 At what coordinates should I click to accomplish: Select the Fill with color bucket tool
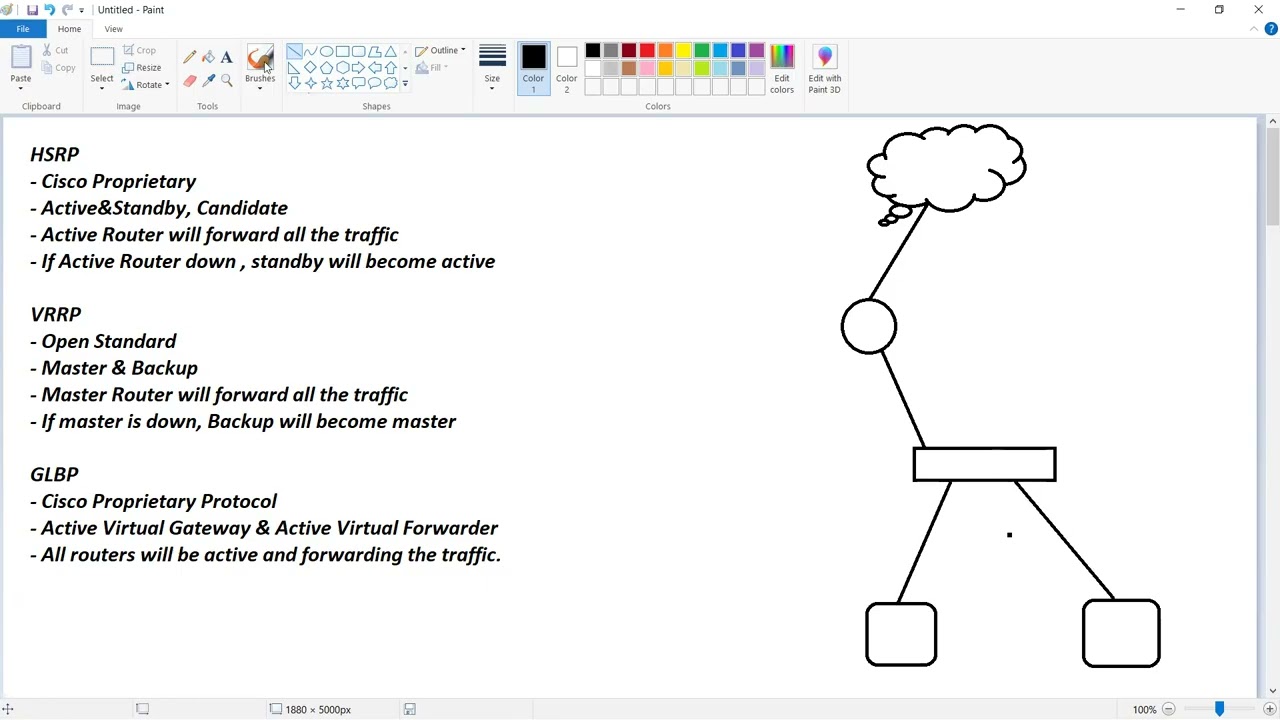coord(208,58)
